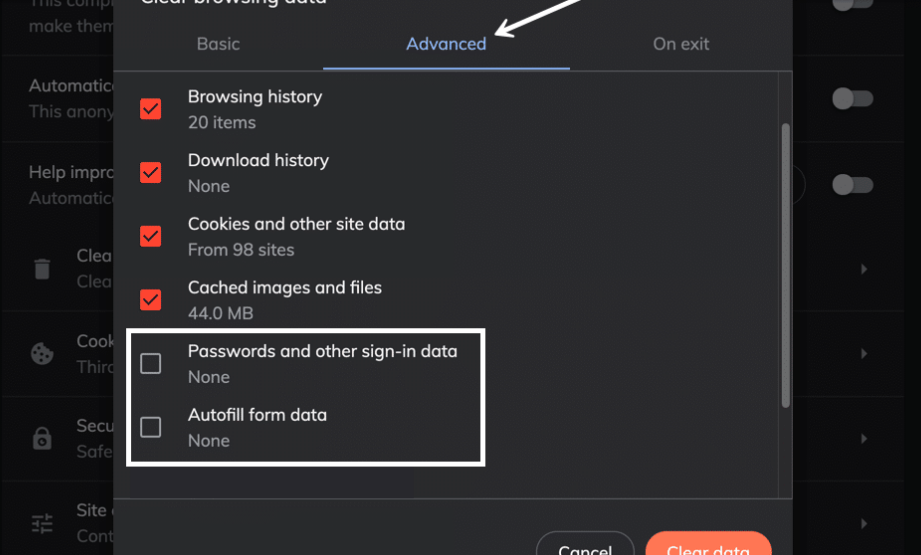Check the Autofill form data checkbox

[150, 427]
